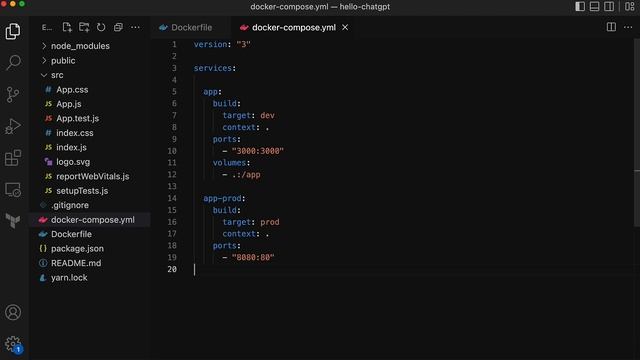Toggle the secondary side bar layout icon
Viewport: 640px width, 360px height.
click(x=609, y=7)
